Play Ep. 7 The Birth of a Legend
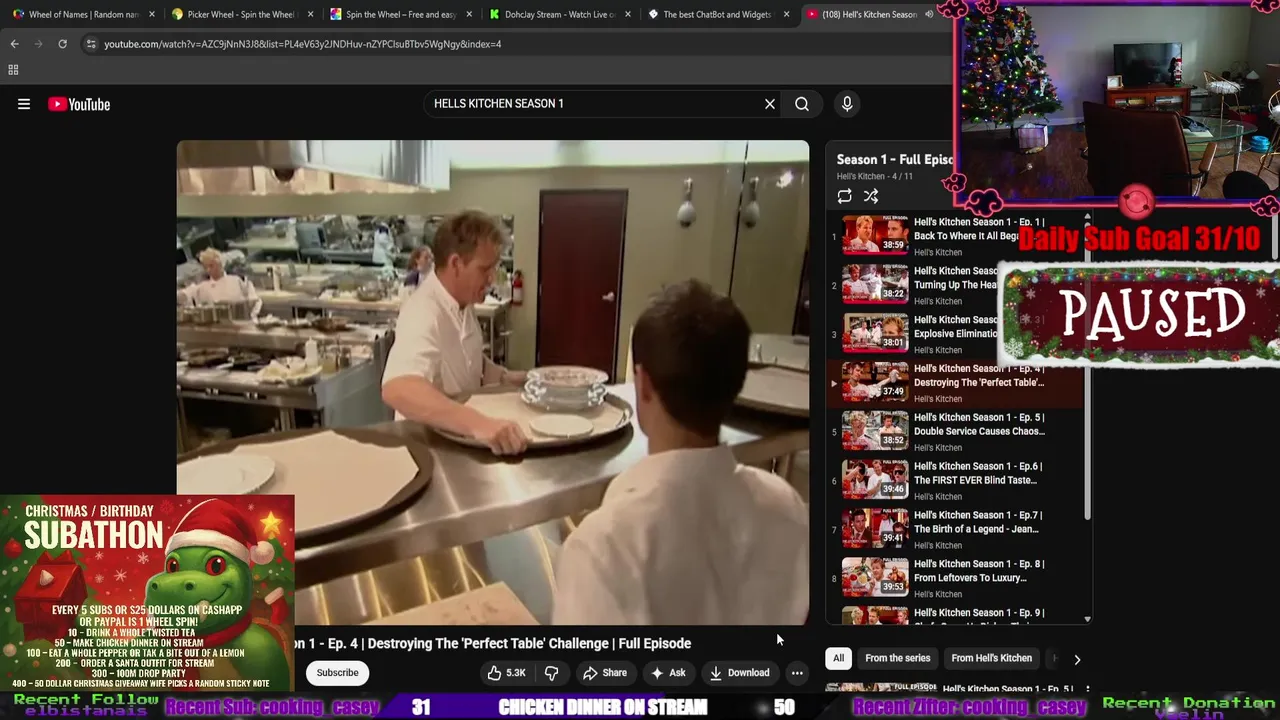 tap(955, 530)
